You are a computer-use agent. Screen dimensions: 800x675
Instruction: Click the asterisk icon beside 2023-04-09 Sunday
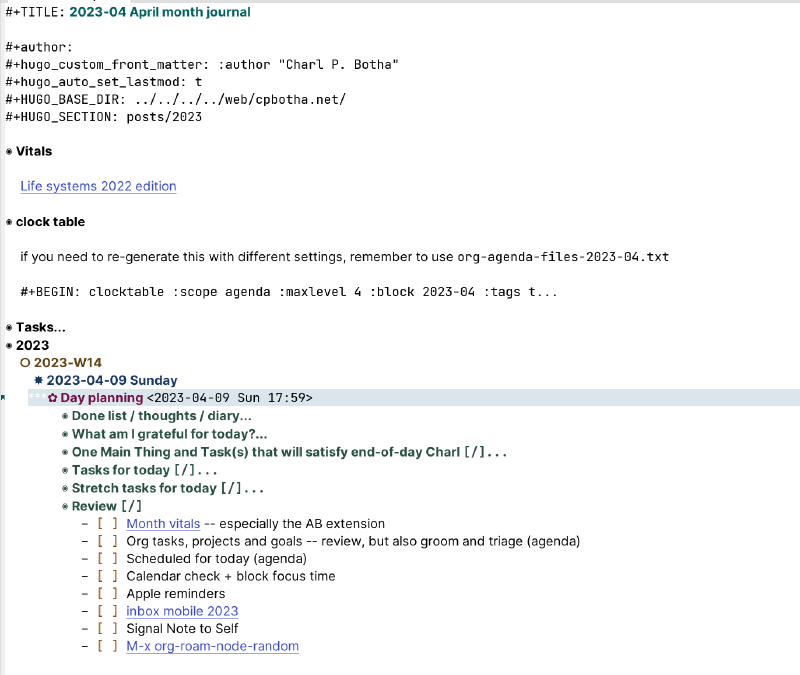pyautogui.click(x=38, y=380)
